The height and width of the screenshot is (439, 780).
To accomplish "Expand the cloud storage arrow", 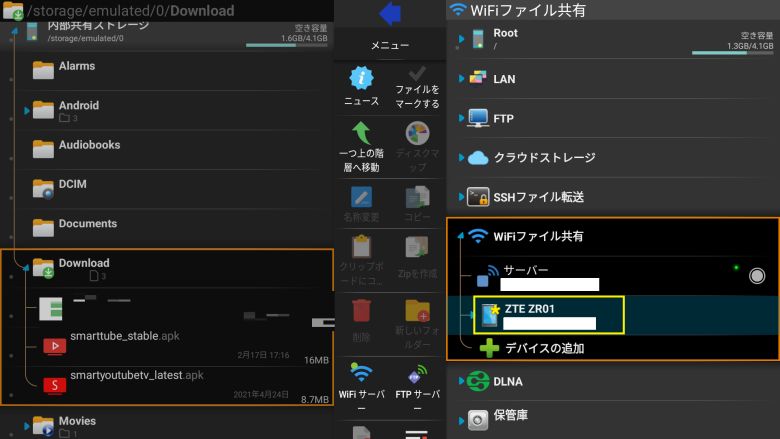I will (x=461, y=158).
